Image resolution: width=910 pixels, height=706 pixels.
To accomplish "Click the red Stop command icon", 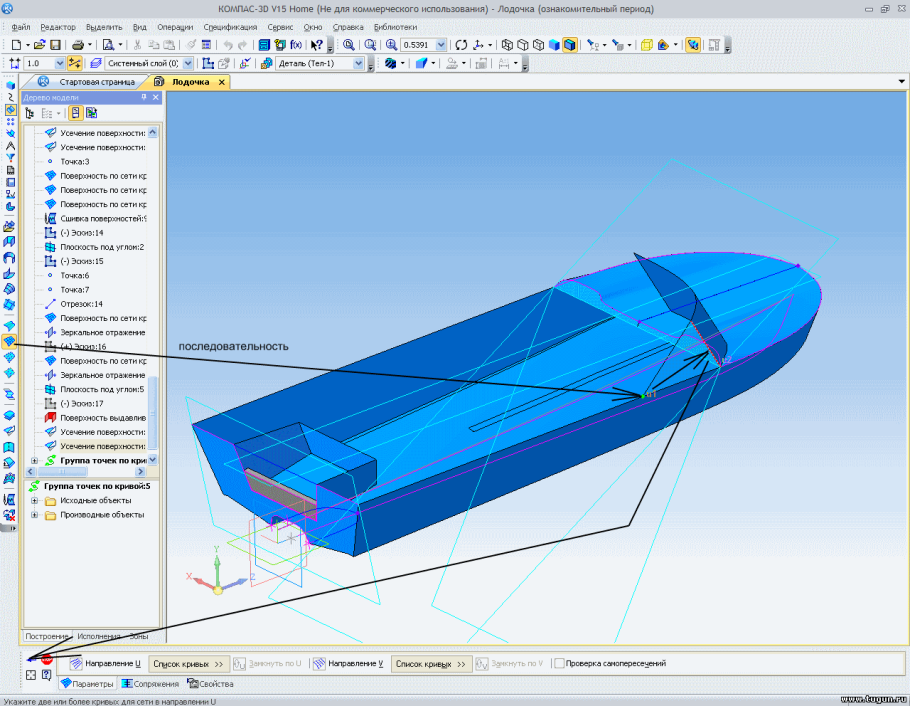I will pos(46,660).
